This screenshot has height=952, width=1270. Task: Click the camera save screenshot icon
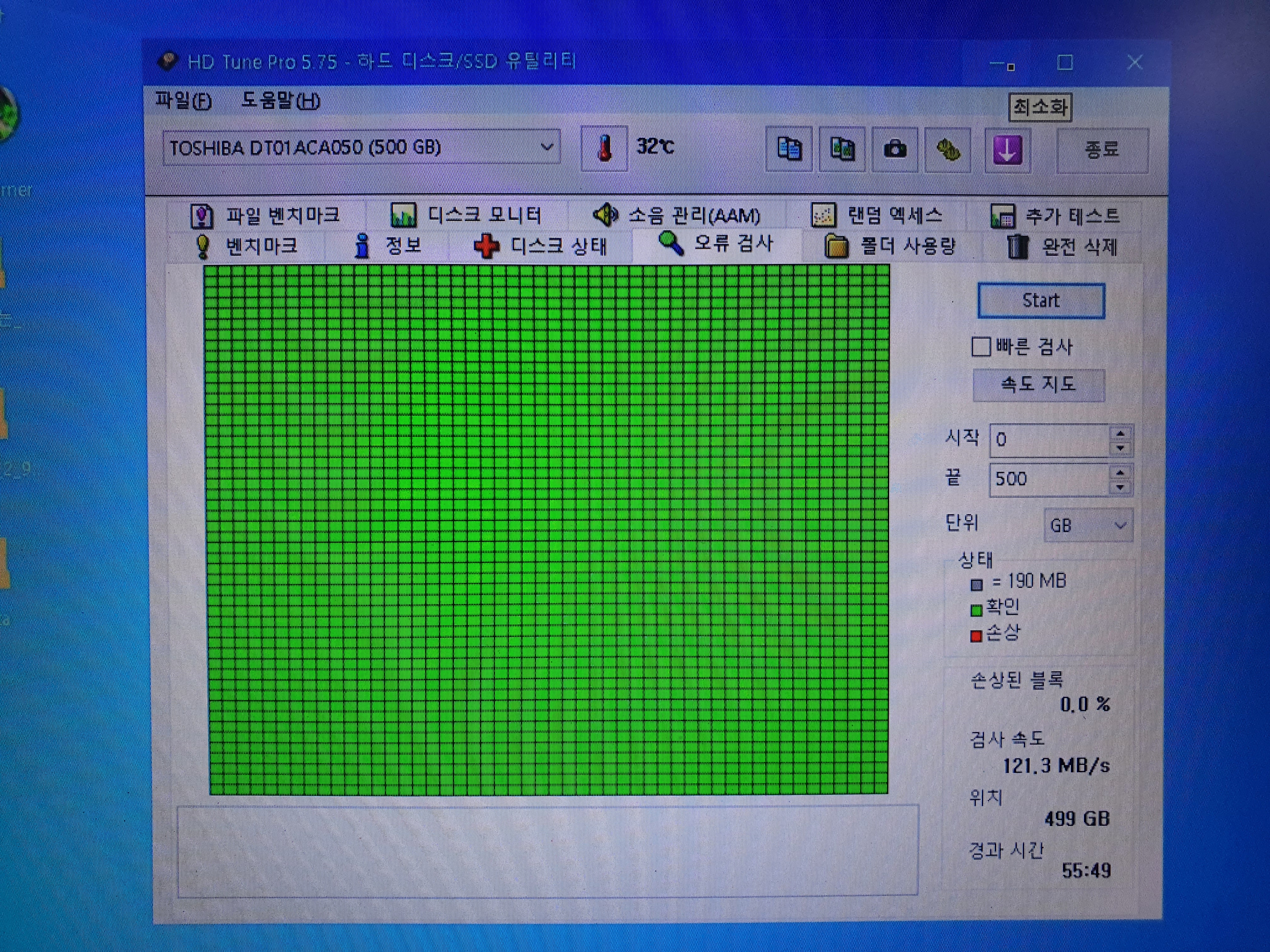click(895, 149)
